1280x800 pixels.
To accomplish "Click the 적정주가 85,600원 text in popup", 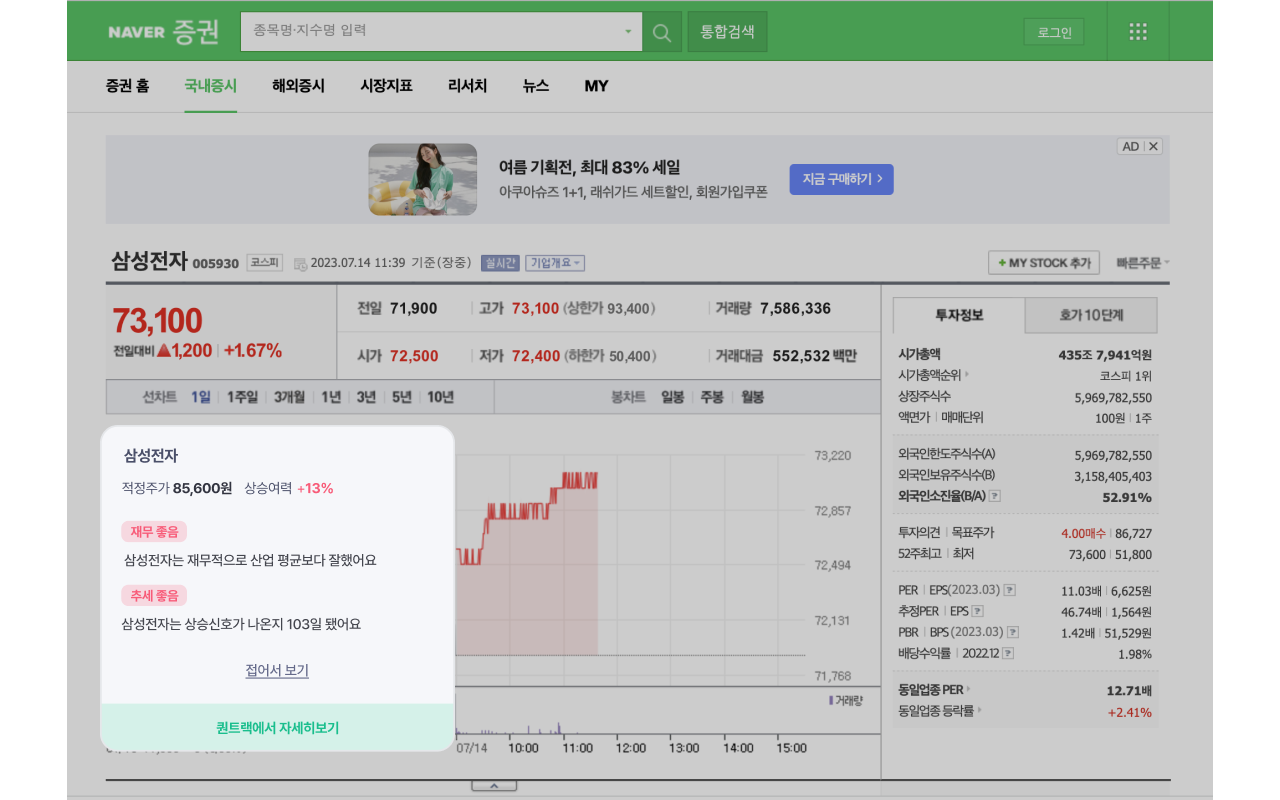I will 177,489.
